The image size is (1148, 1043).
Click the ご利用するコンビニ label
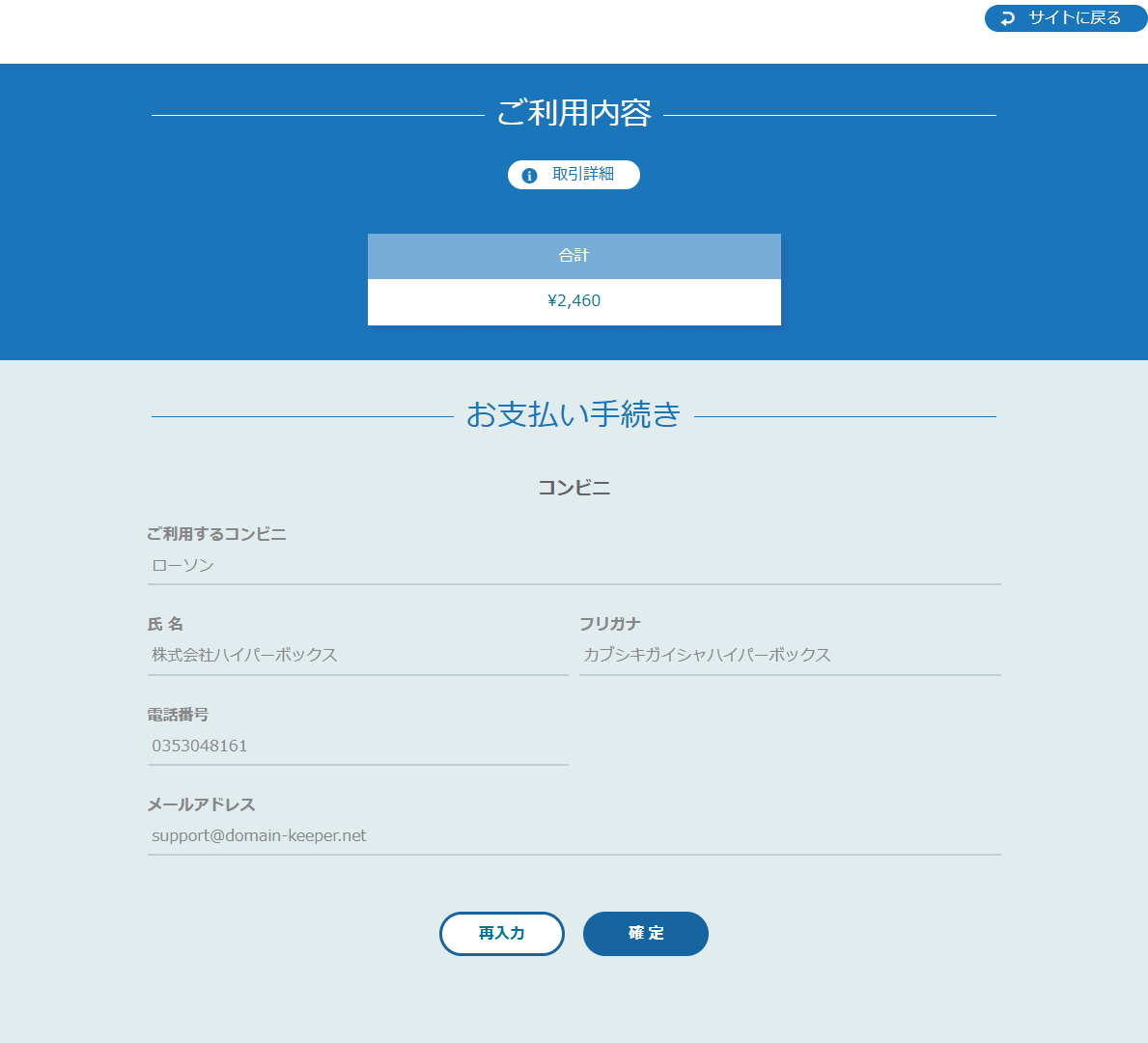pyautogui.click(x=216, y=534)
